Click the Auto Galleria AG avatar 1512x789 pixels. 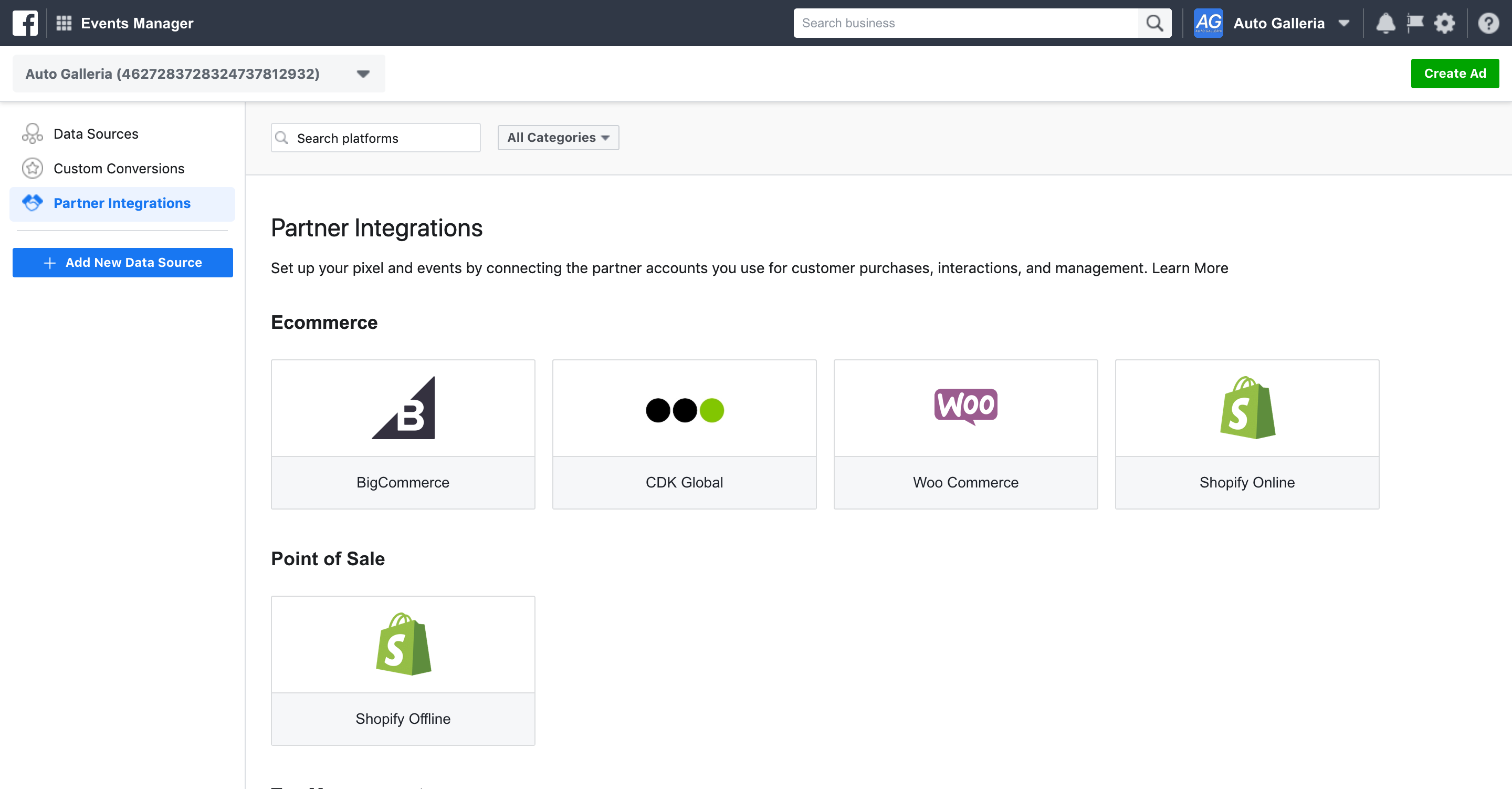(x=1208, y=23)
